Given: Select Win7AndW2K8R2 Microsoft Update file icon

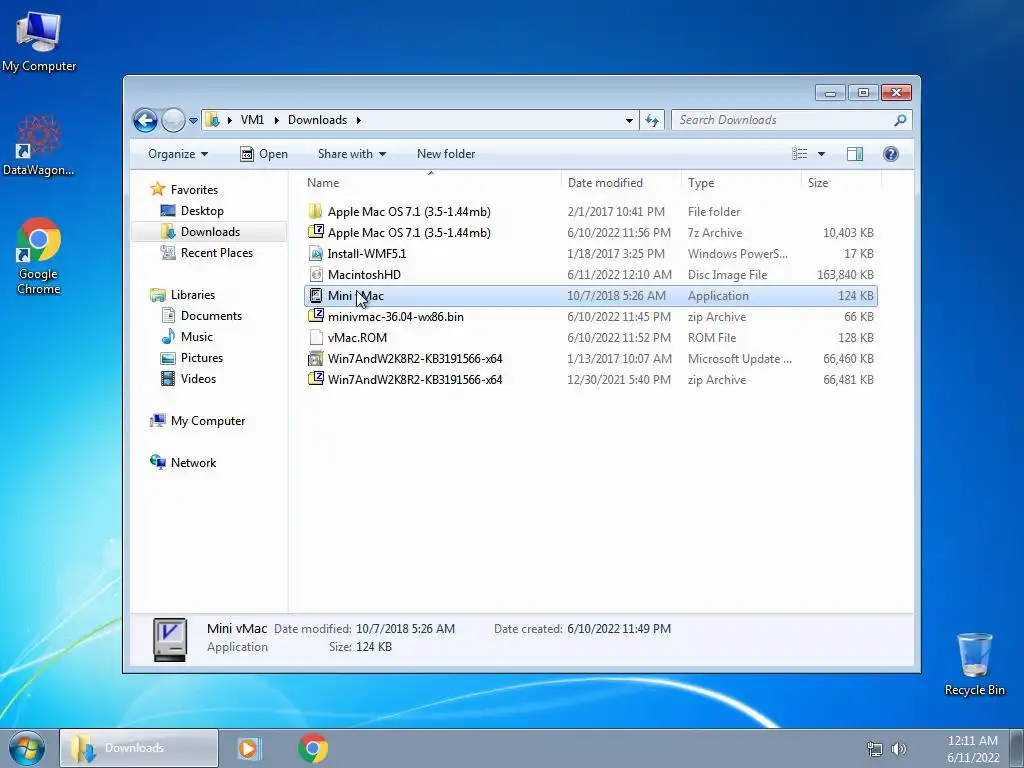Looking at the screenshot, I should point(316,359).
